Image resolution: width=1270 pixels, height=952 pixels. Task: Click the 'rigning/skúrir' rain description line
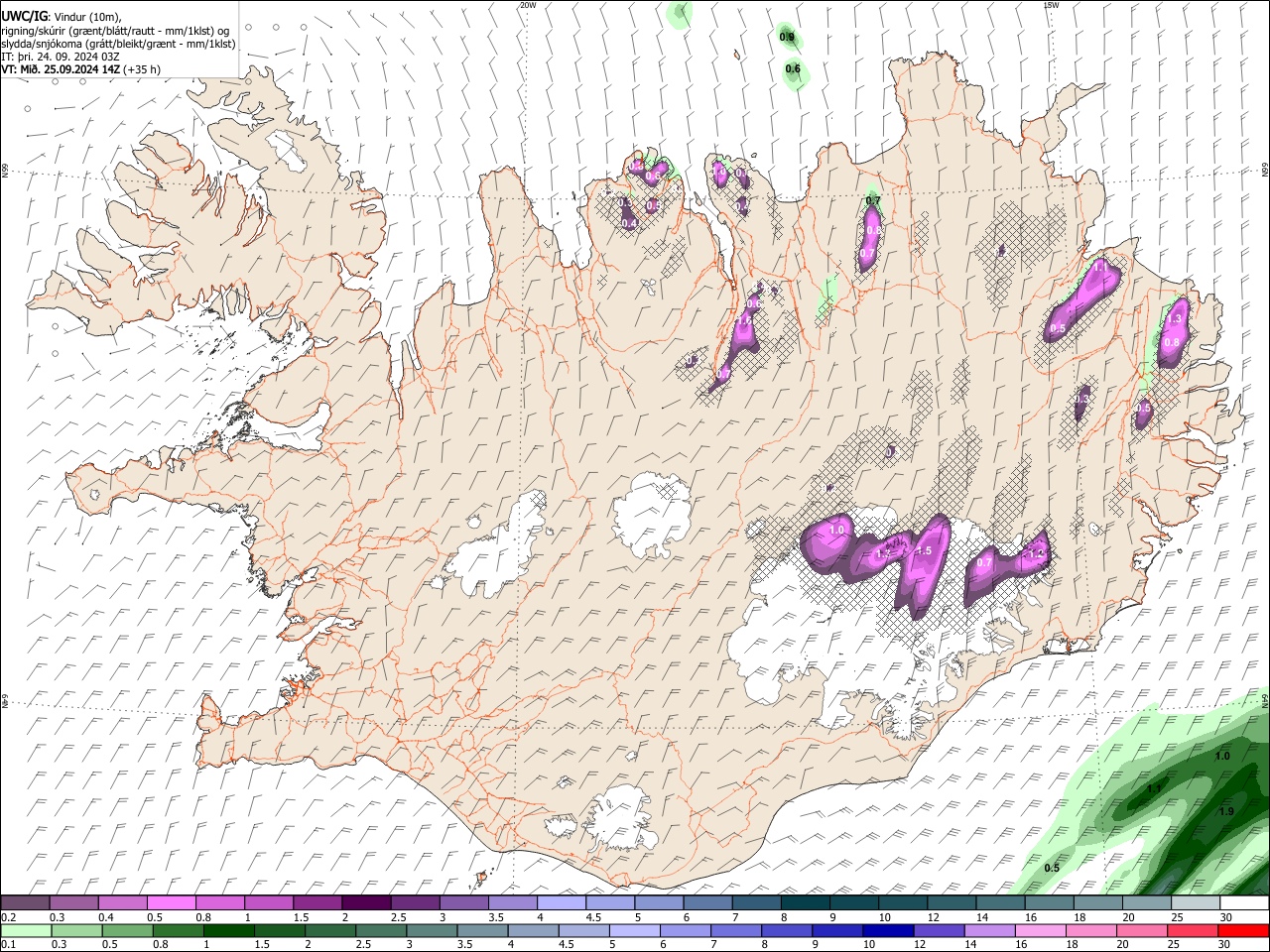117,30
